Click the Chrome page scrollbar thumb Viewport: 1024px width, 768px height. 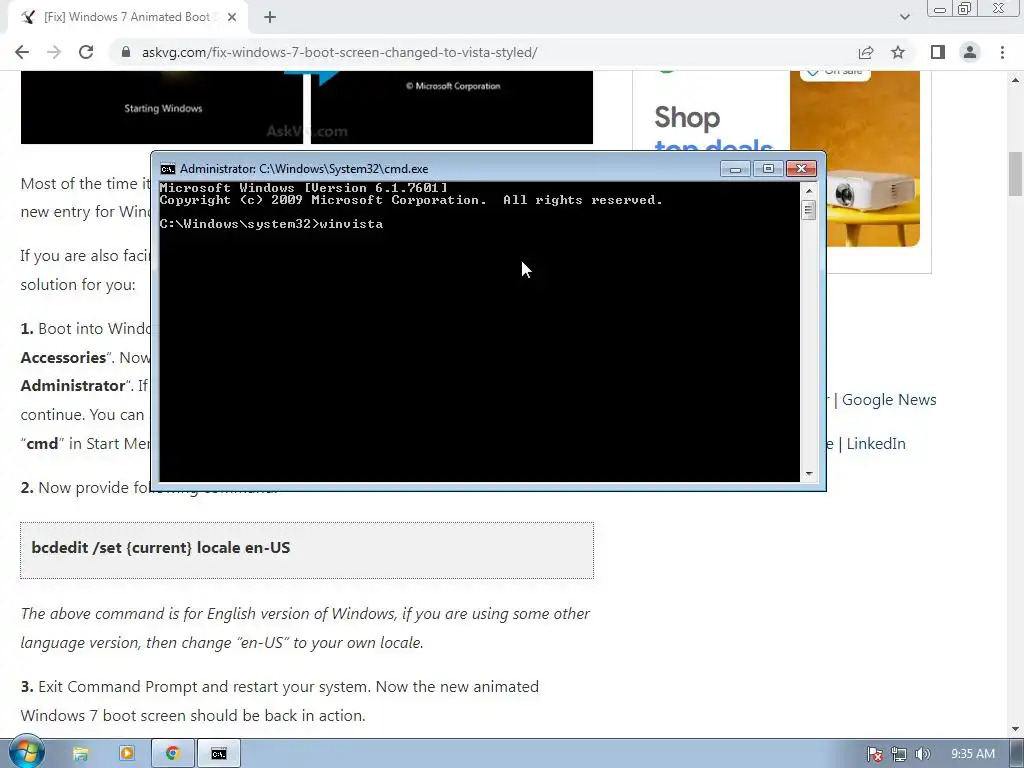pyautogui.click(x=1015, y=173)
